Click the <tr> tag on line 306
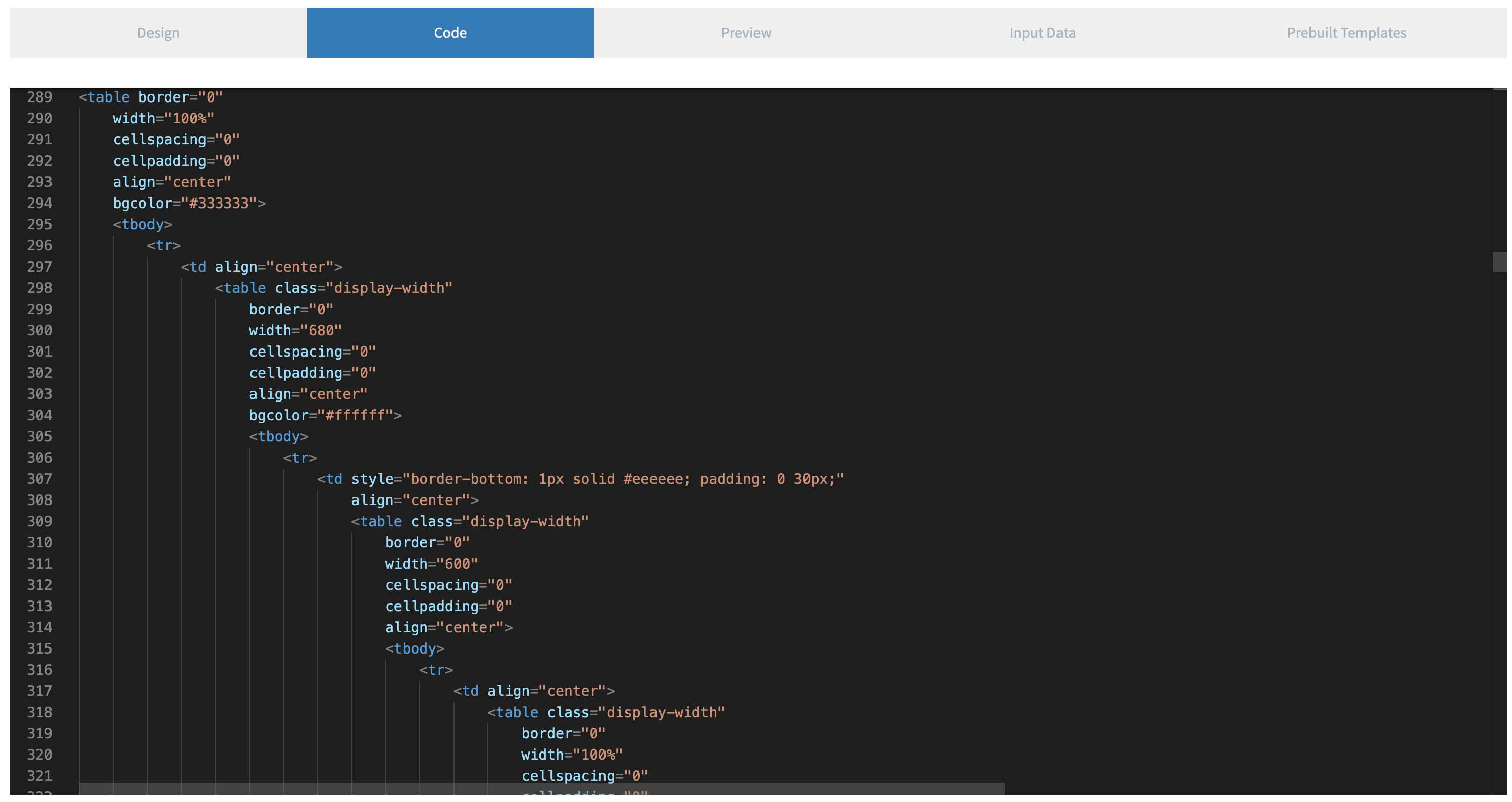The image size is (1512, 802). point(300,458)
